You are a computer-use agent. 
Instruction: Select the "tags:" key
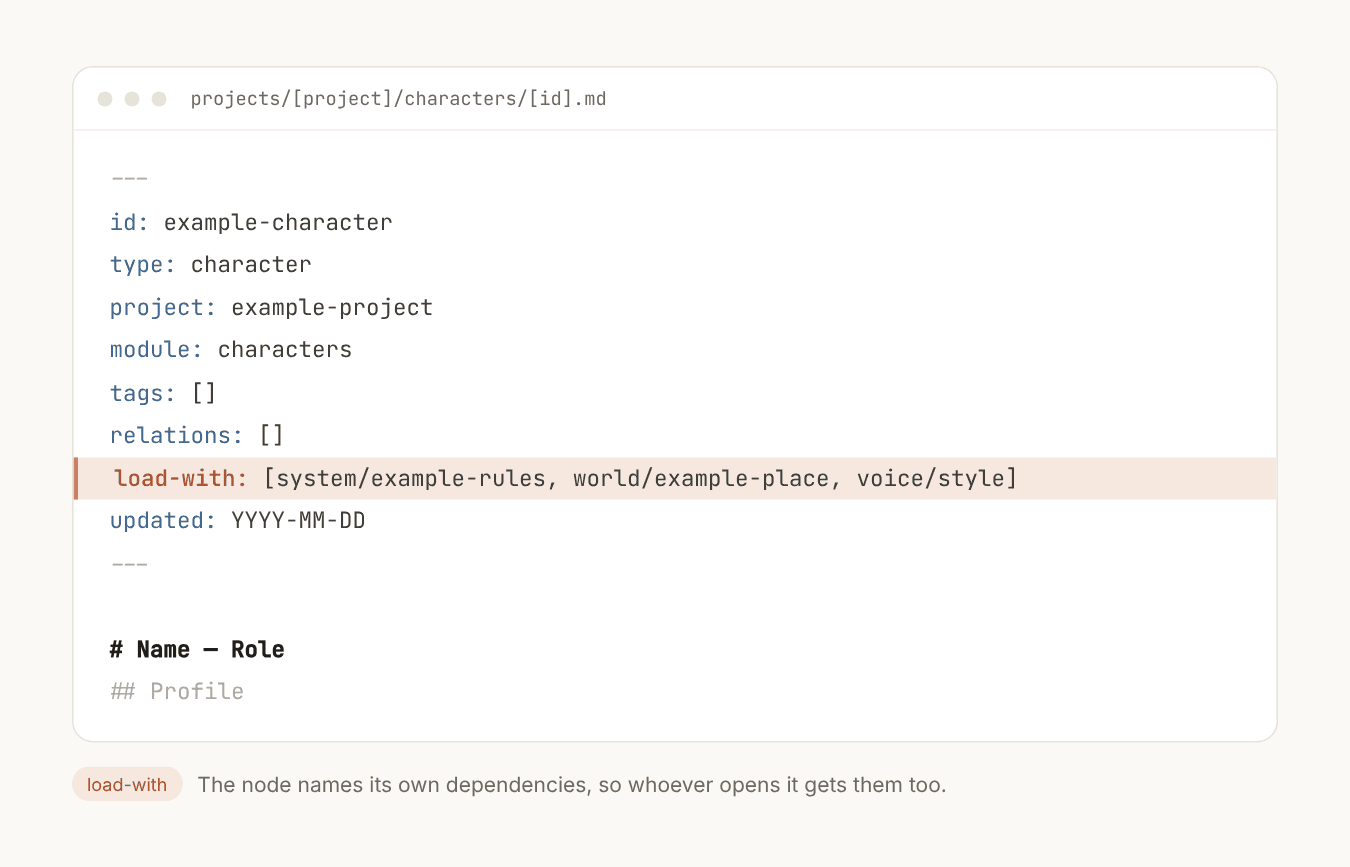143,393
